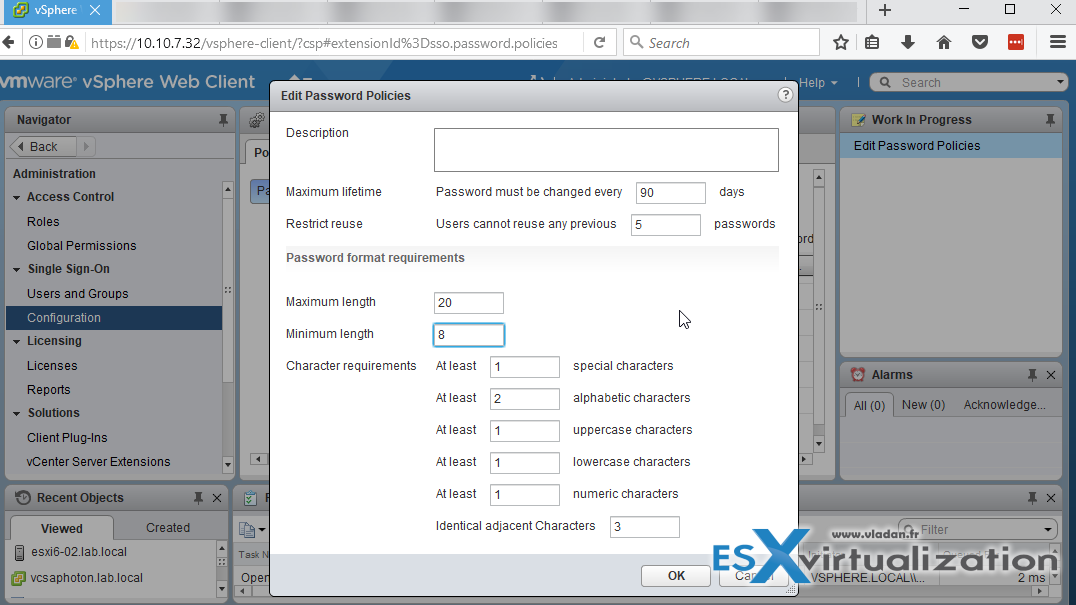
Task: Open Roles in Navigator
Action: (x=43, y=222)
